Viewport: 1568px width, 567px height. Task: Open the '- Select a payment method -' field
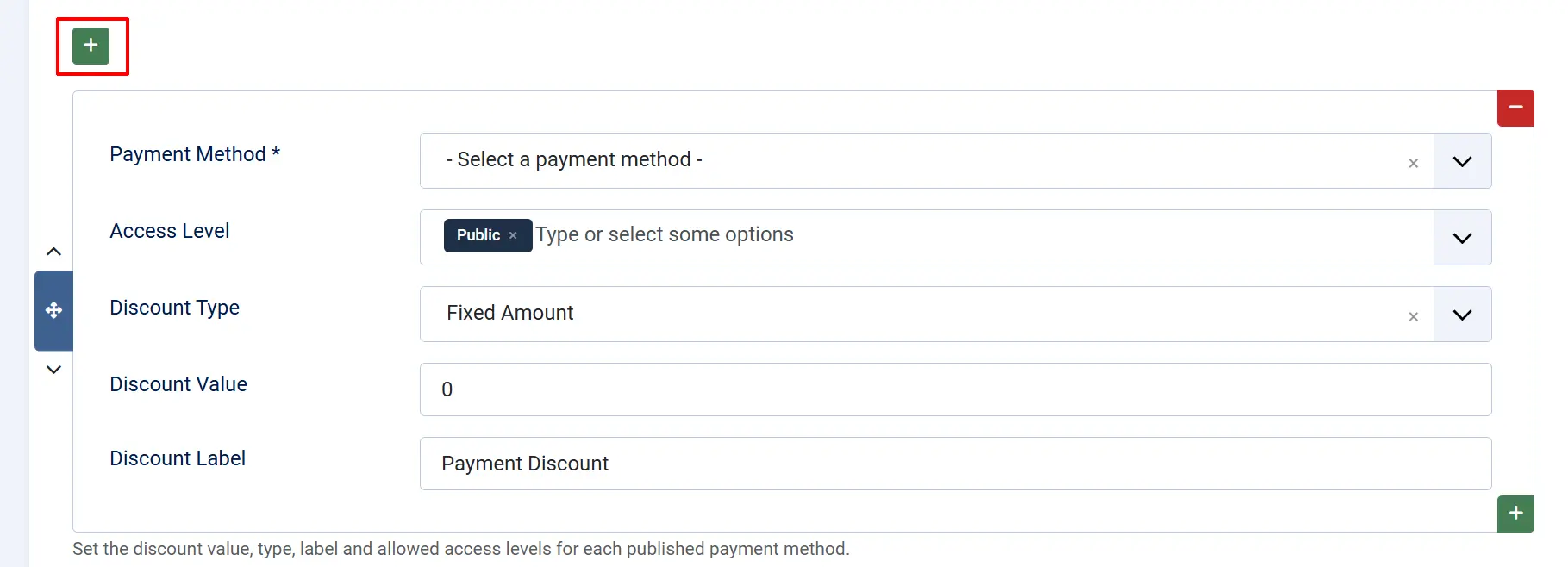pyautogui.click(x=927, y=160)
